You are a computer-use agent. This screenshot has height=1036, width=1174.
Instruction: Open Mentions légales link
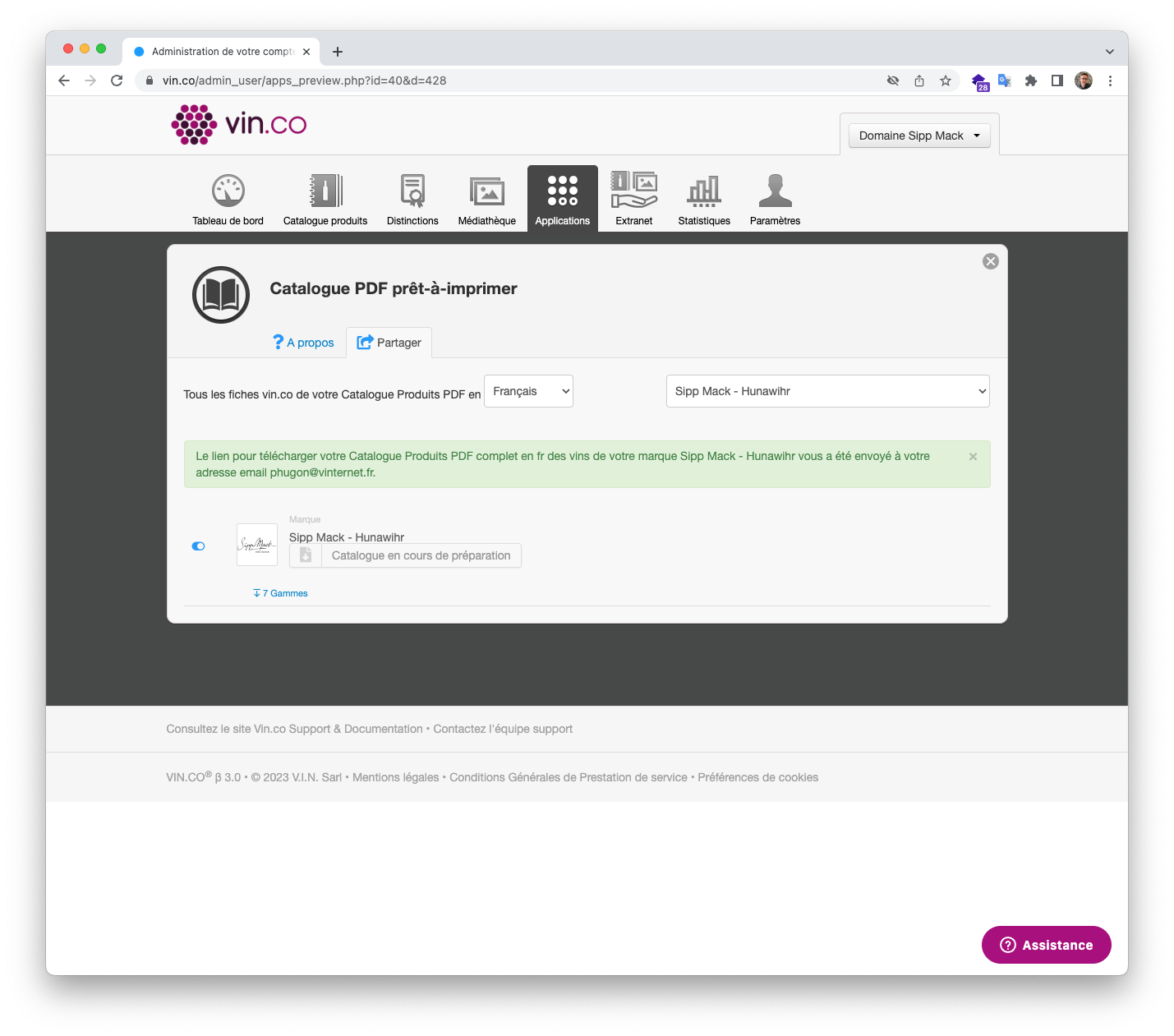395,777
